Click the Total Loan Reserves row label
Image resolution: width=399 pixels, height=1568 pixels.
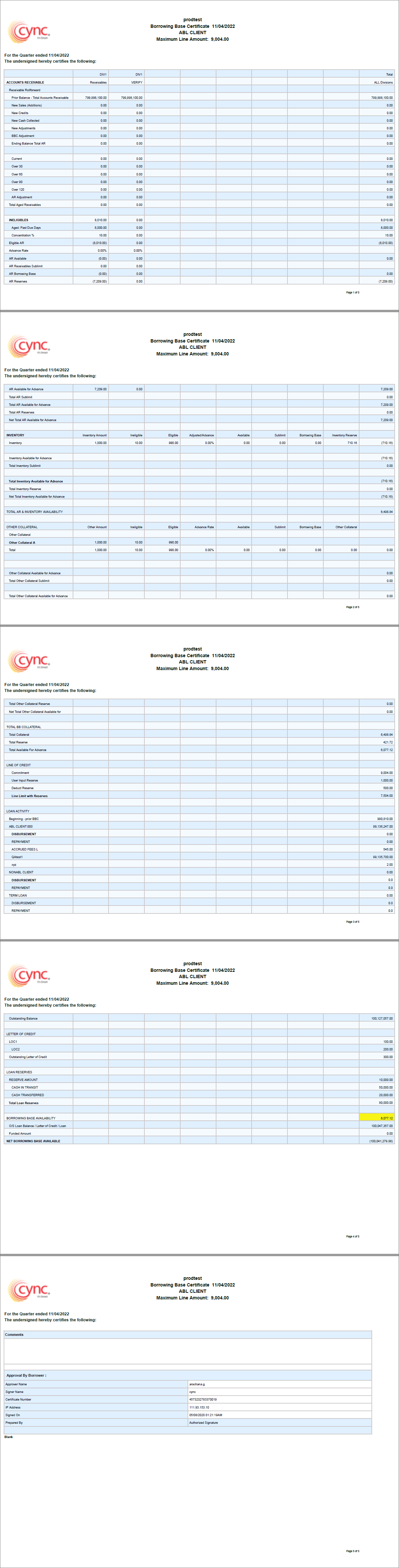(x=24, y=1103)
